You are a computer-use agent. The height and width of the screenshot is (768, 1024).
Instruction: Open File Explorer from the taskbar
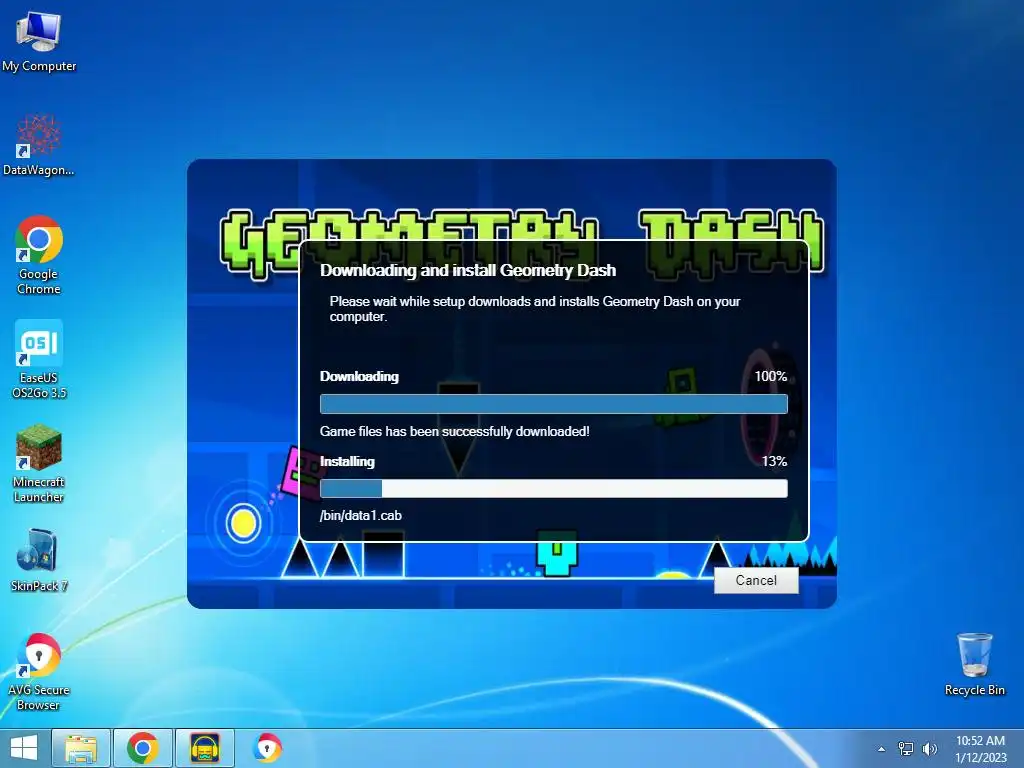tap(81, 748)
